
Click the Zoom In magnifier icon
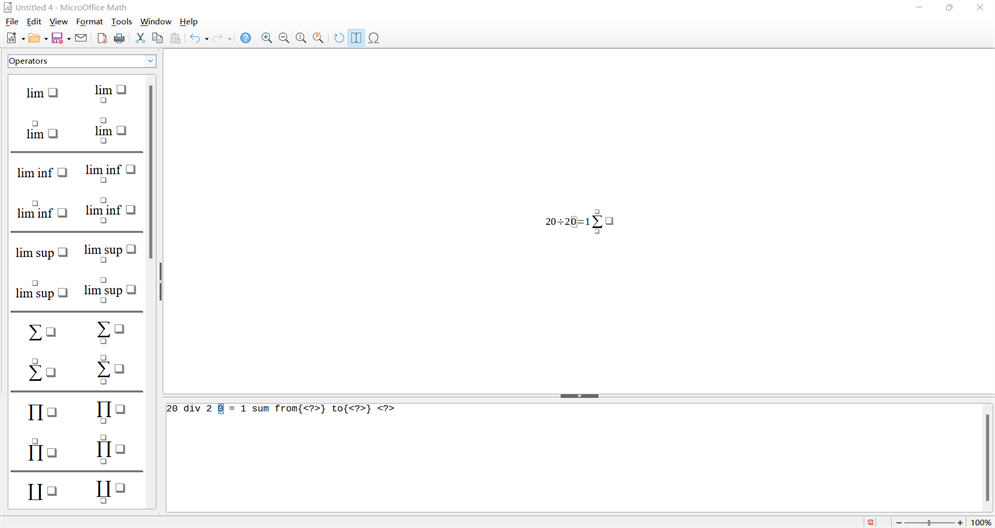pyautogui.click(x=267, y=38)
